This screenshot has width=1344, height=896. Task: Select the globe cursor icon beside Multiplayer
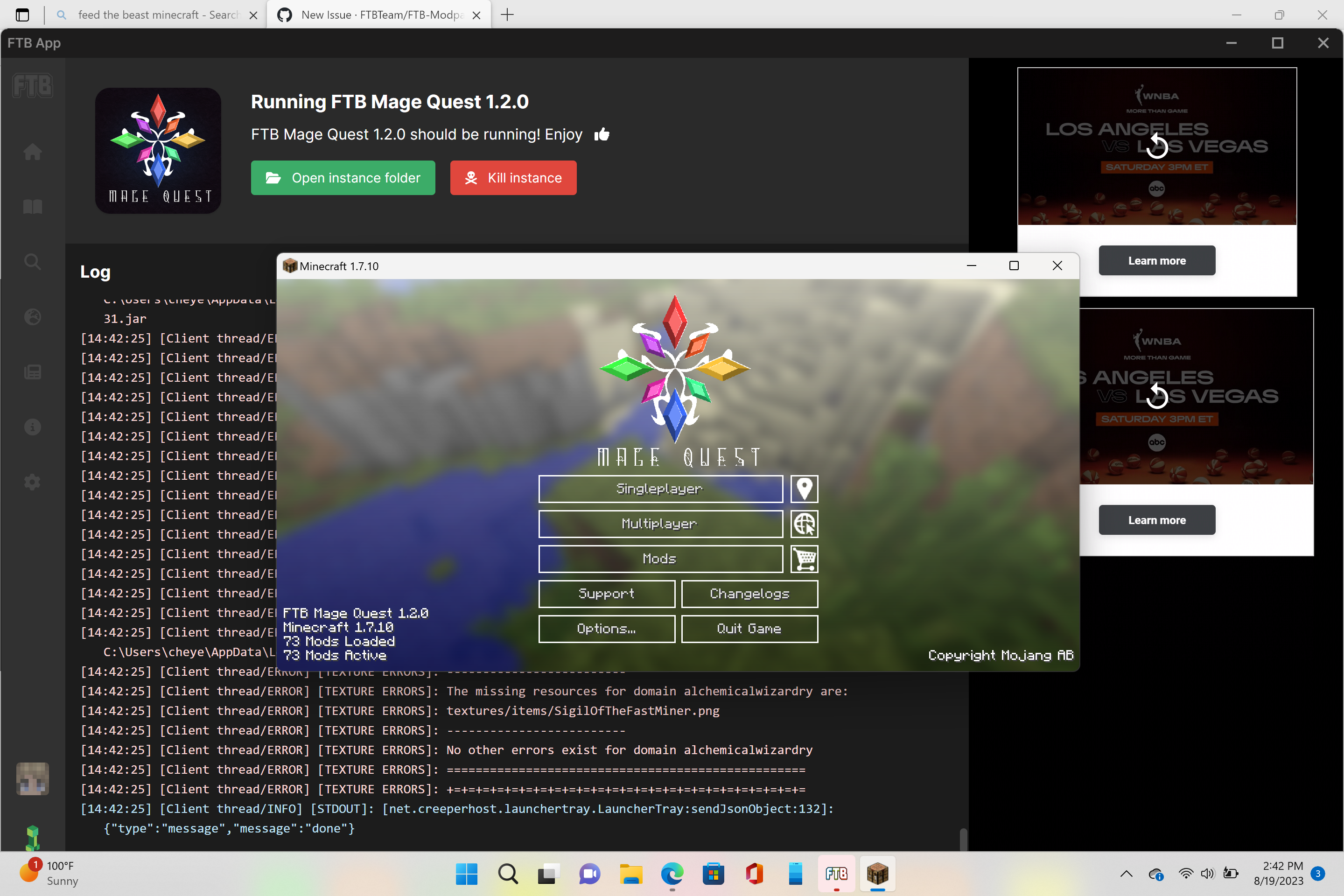(804, 524)
